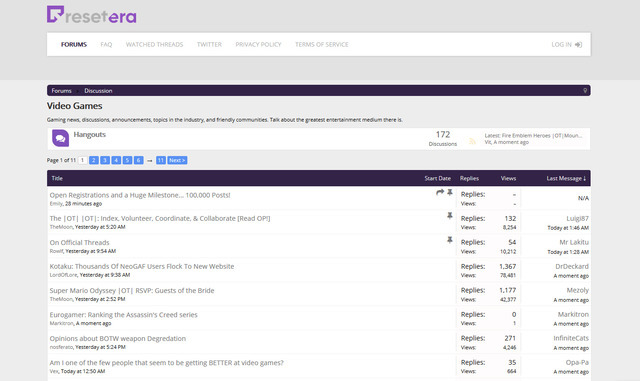Open latest Fire Emblem Heroes thread link
This screenshot has height=381, width=640.
coord(542,136)
